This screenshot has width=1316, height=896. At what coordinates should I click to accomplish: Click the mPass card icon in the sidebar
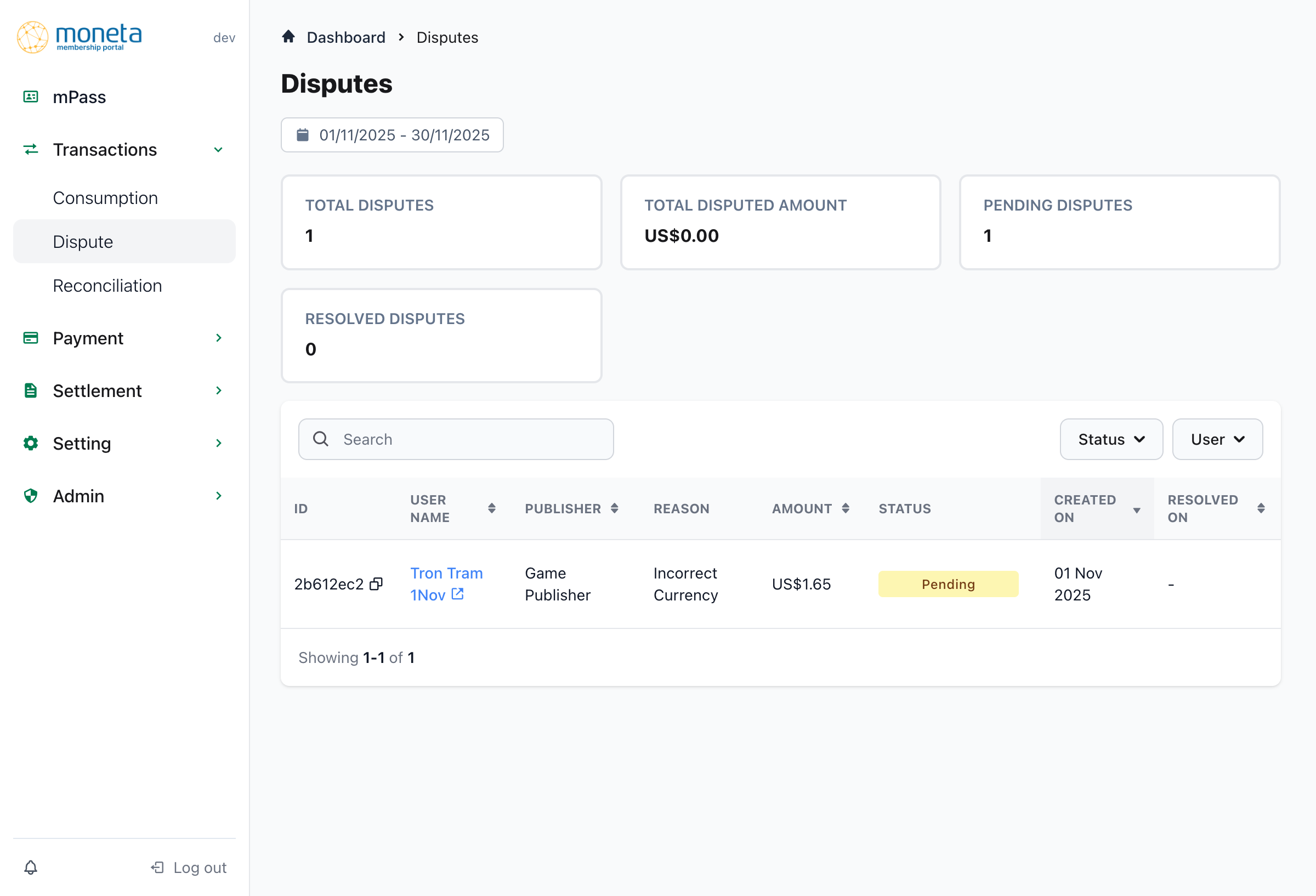click(31, 97)
